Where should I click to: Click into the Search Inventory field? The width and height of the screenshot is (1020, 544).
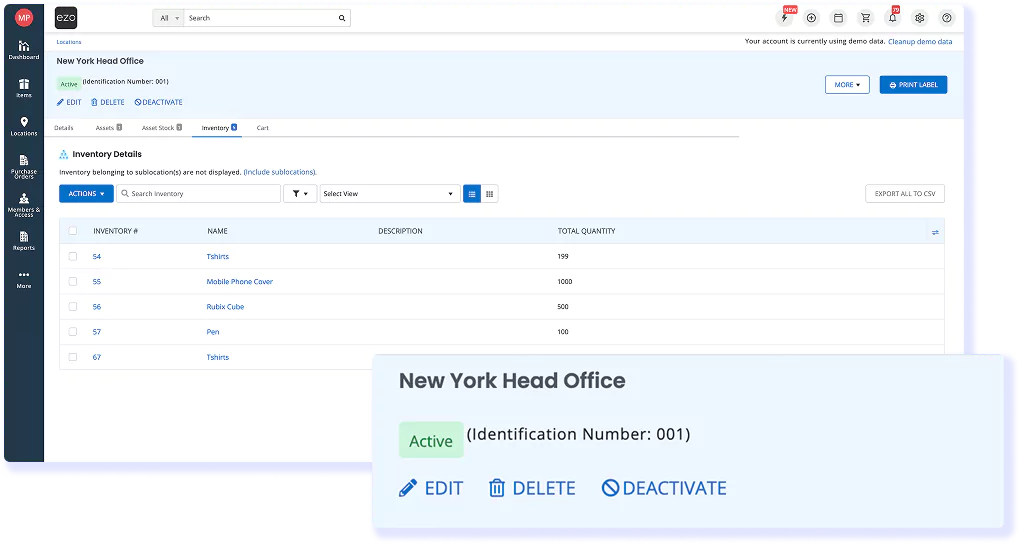click(200, 194)
